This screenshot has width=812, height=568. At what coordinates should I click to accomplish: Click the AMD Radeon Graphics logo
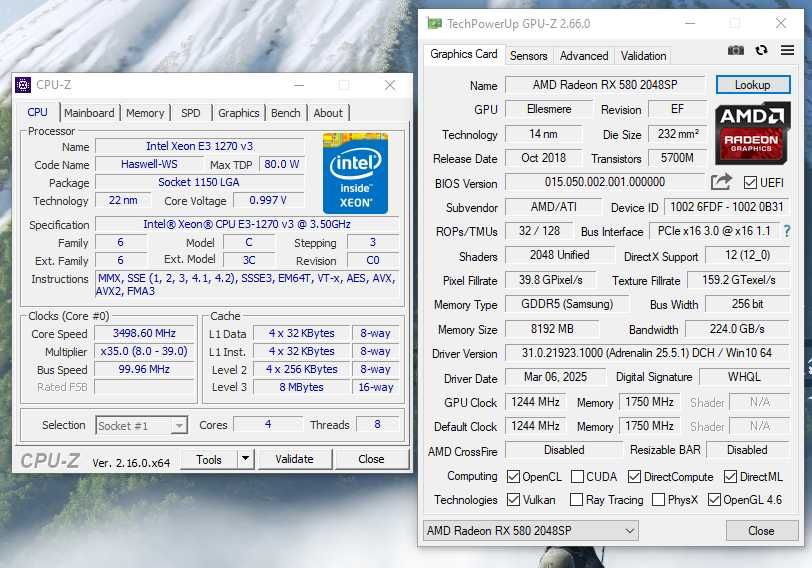(752, 134)
